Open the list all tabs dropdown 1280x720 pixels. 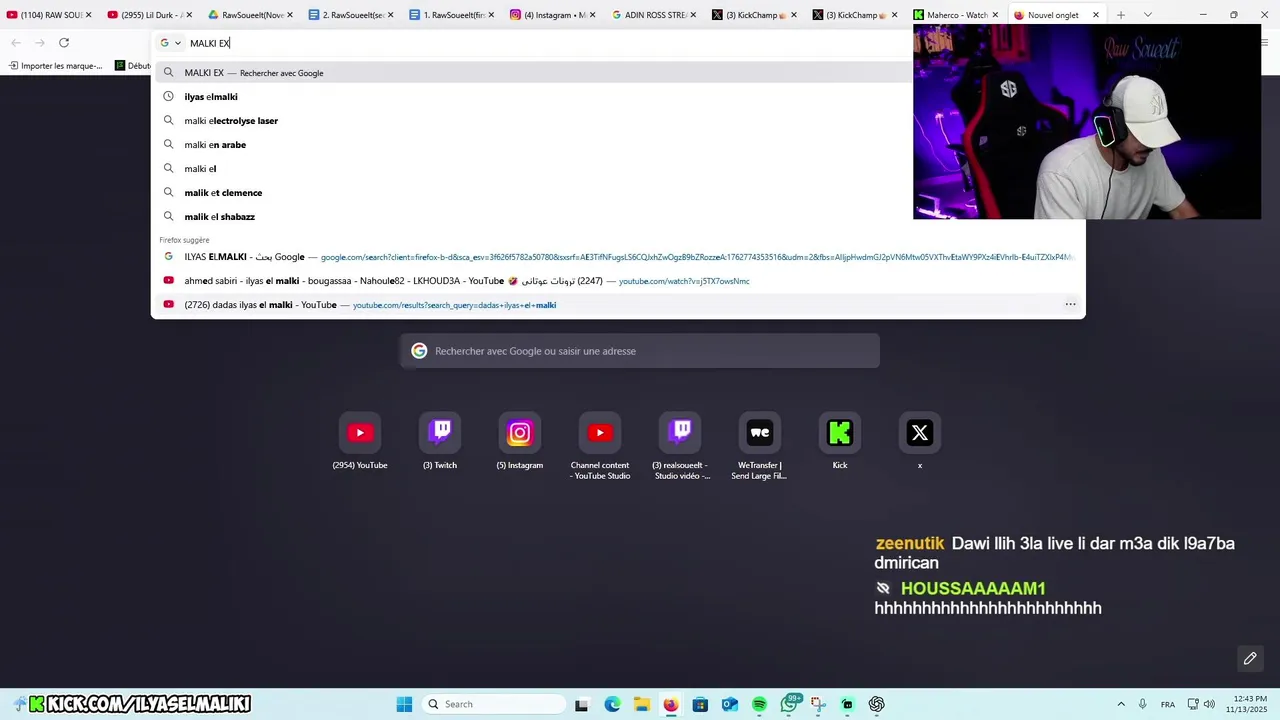click(x=1148, y=15)
